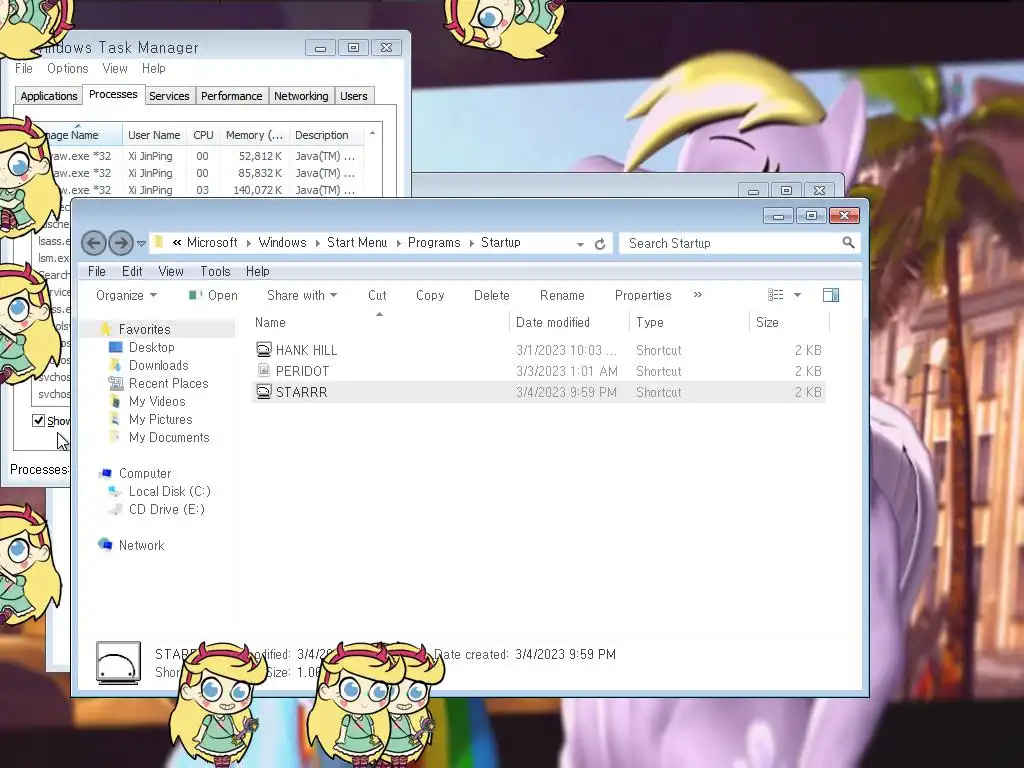Select the PERIDOT shortcut icon
This screenshot has width=1024, height=768.
click(263, 370)
